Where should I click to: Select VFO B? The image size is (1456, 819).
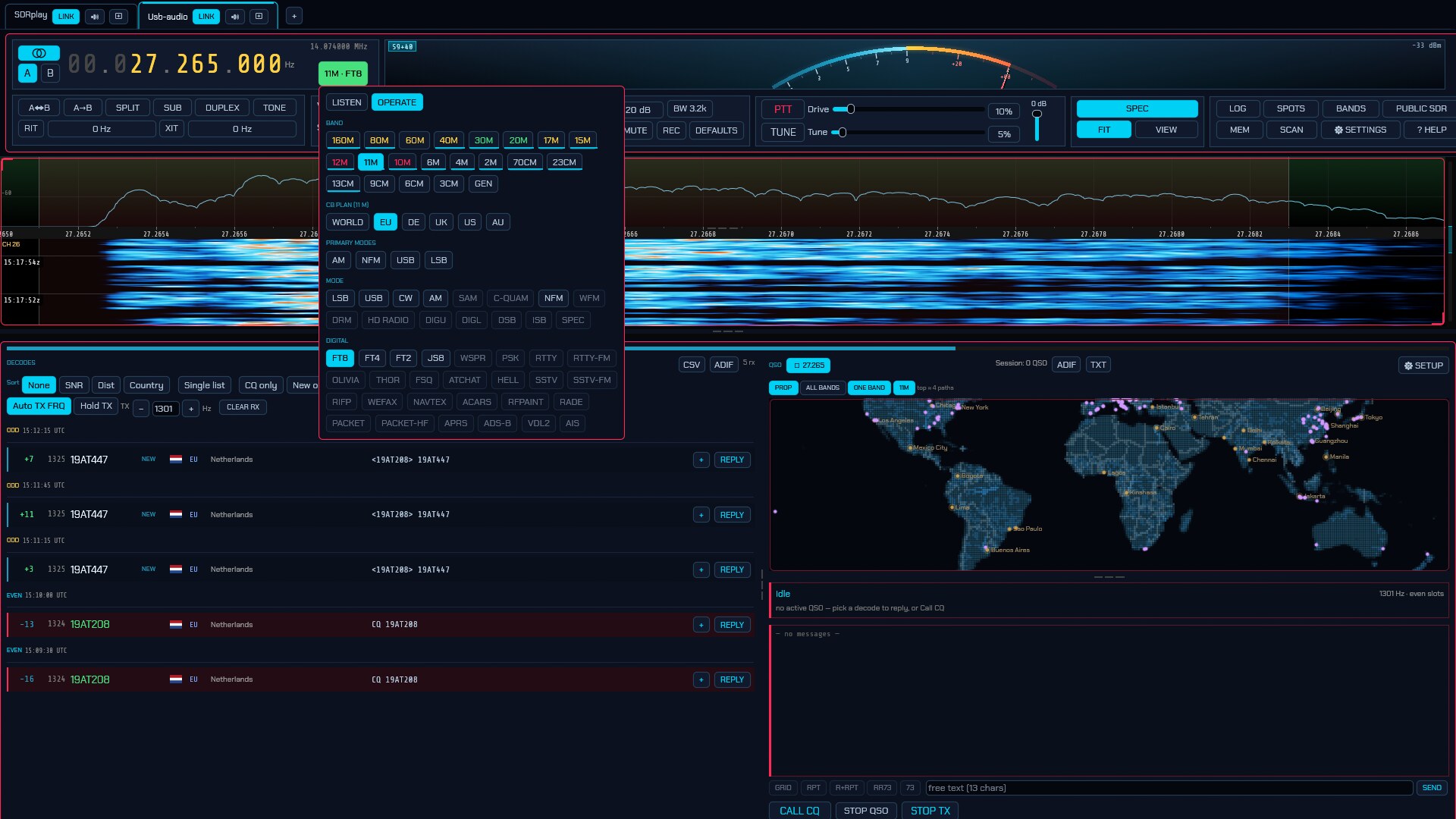(x=50, y=74)
